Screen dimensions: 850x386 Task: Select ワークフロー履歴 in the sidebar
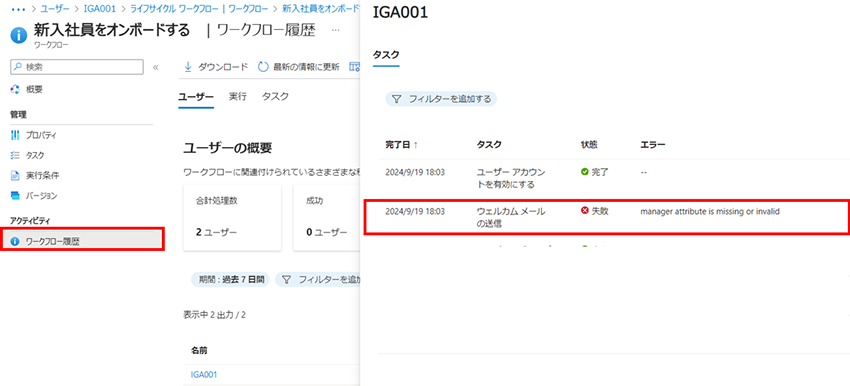(83, 240)
